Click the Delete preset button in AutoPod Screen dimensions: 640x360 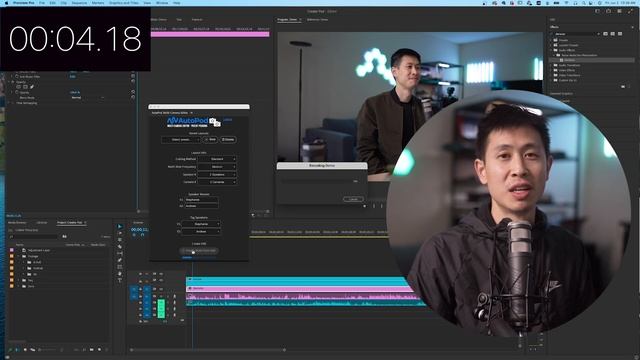click(x=228, y=140)
